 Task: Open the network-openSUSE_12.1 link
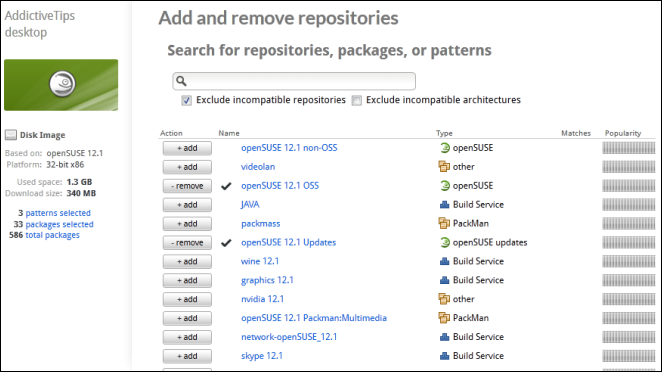click(289, 337)
